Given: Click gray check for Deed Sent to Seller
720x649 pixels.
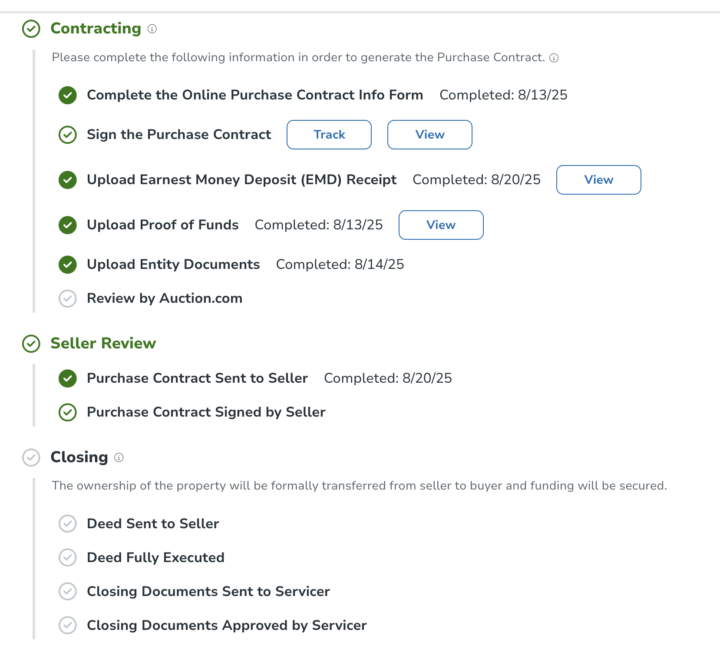Looking at the screenshot, I should [68, 524].
